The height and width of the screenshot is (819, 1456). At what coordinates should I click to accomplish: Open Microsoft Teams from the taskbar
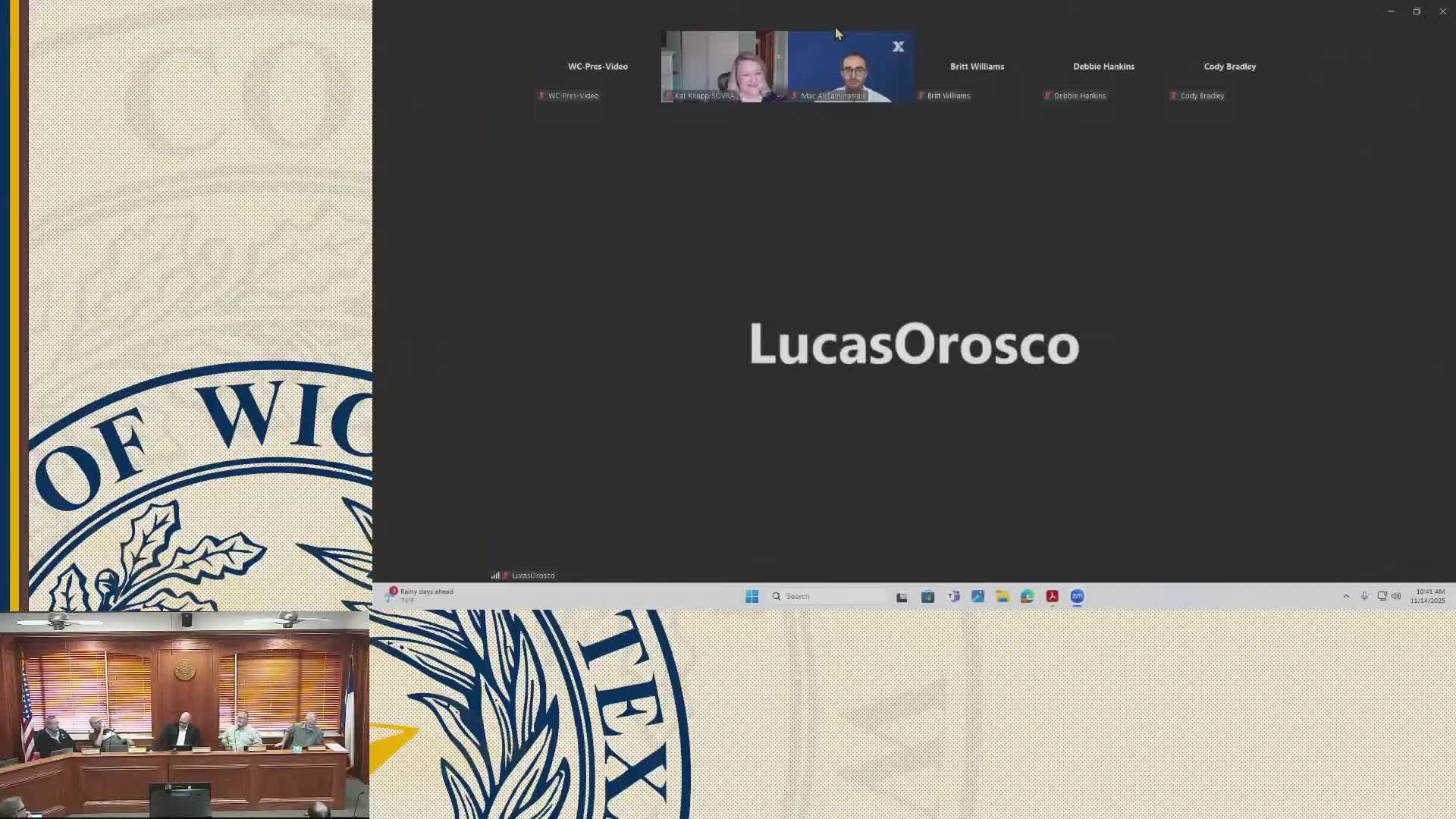(953, 597)
